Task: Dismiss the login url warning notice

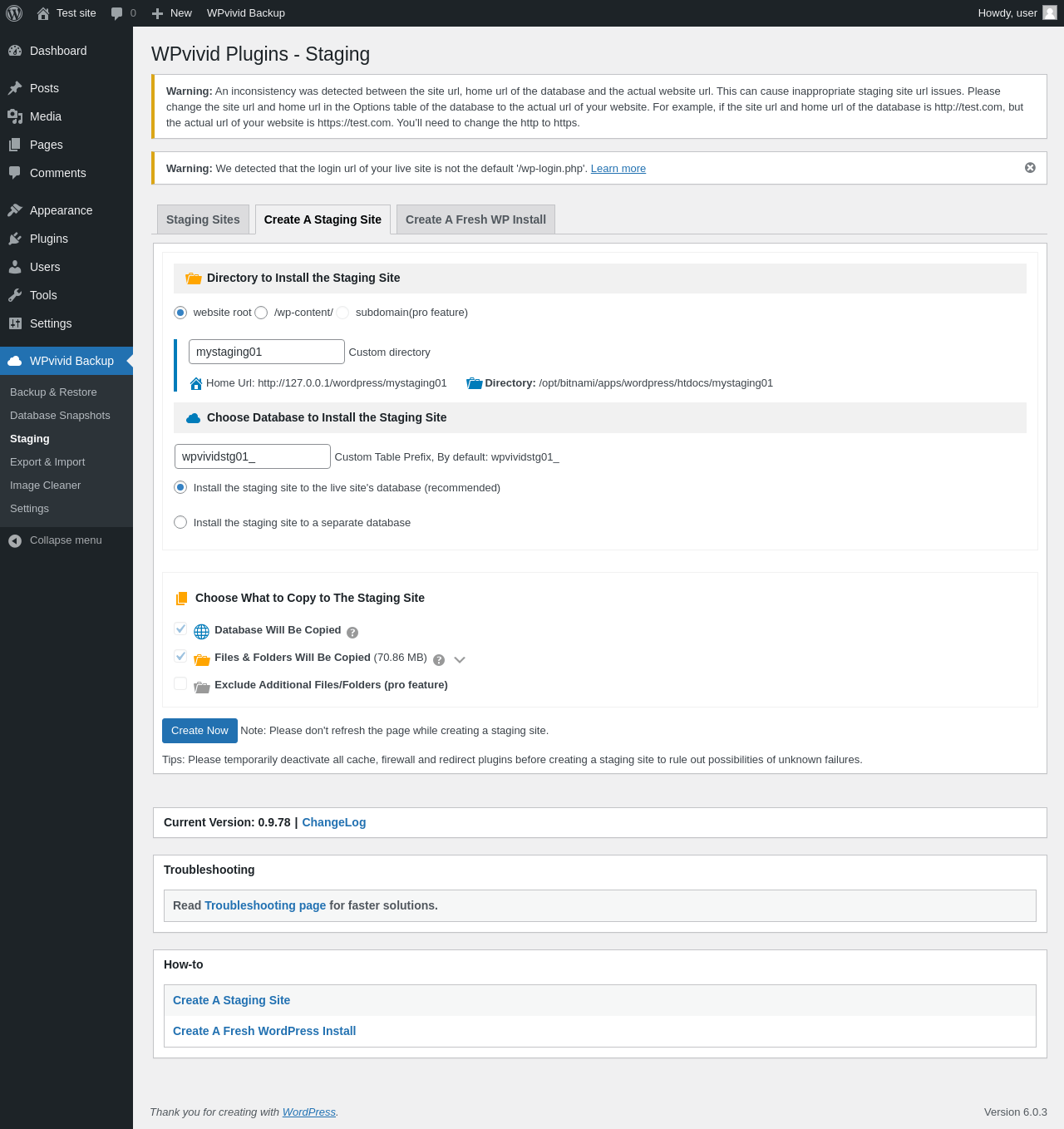Action: 1030,168
